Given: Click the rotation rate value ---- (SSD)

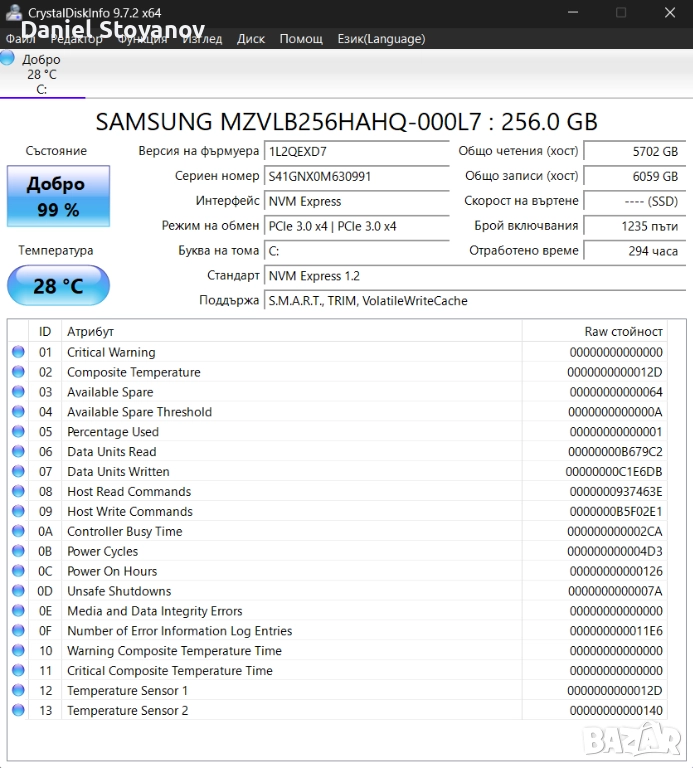Looking at the screenshot, I should click(635, 201).
